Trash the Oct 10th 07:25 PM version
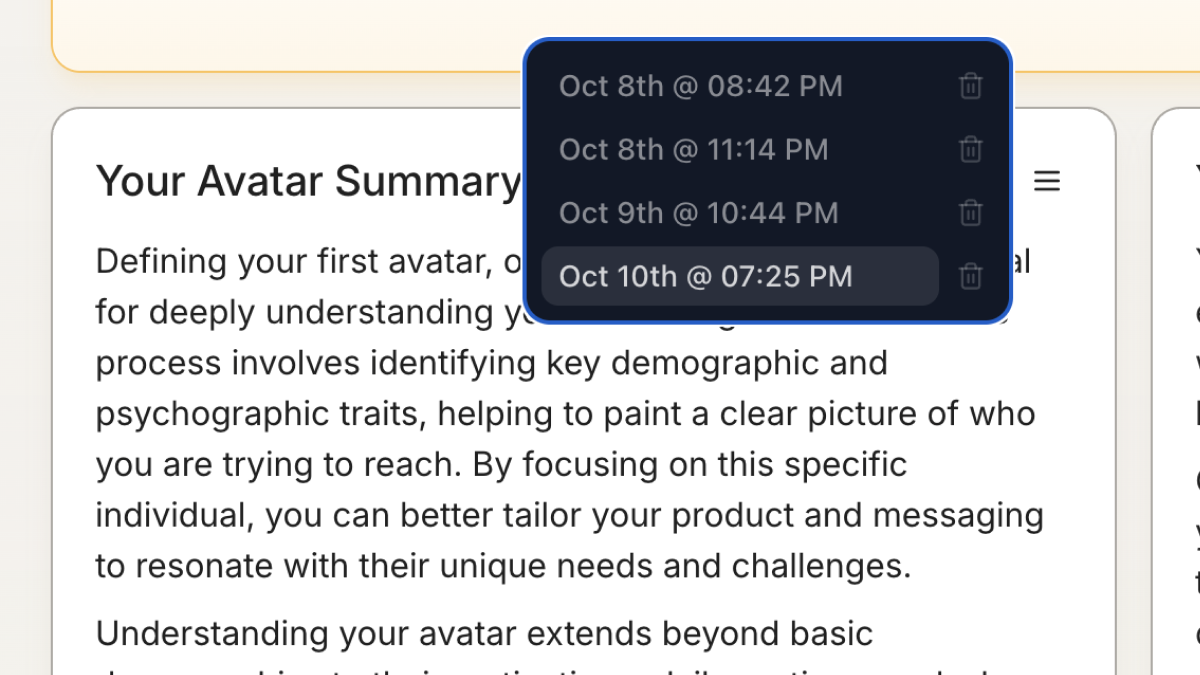 pos(970,276)
